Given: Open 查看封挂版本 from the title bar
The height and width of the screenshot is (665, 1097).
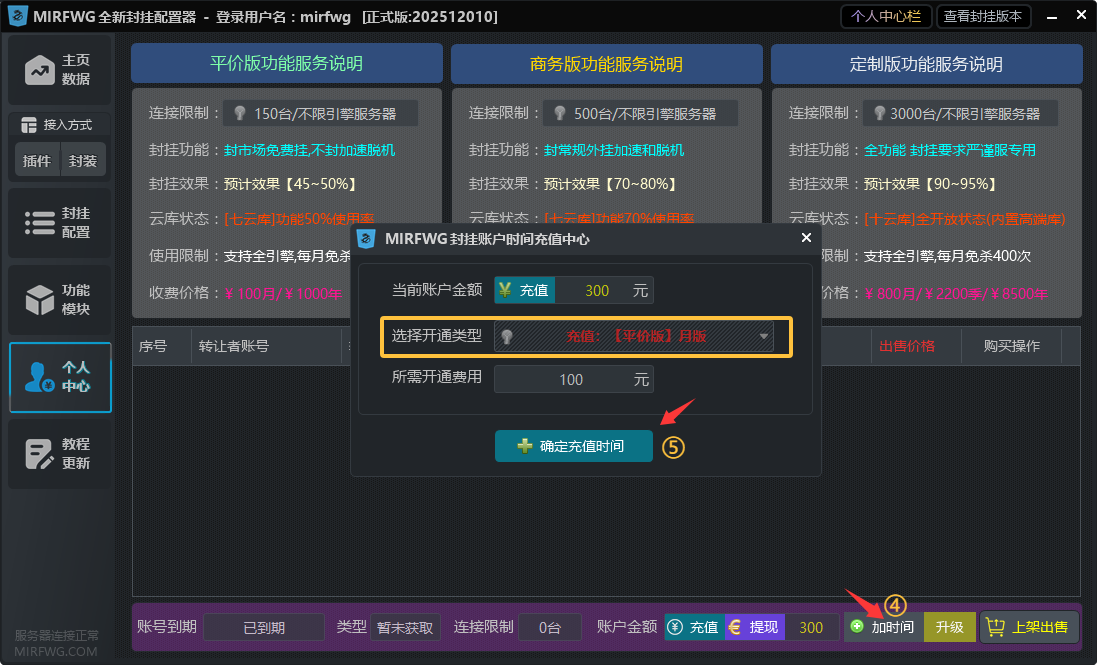Looking at the screenshot, I should [983, 16].
